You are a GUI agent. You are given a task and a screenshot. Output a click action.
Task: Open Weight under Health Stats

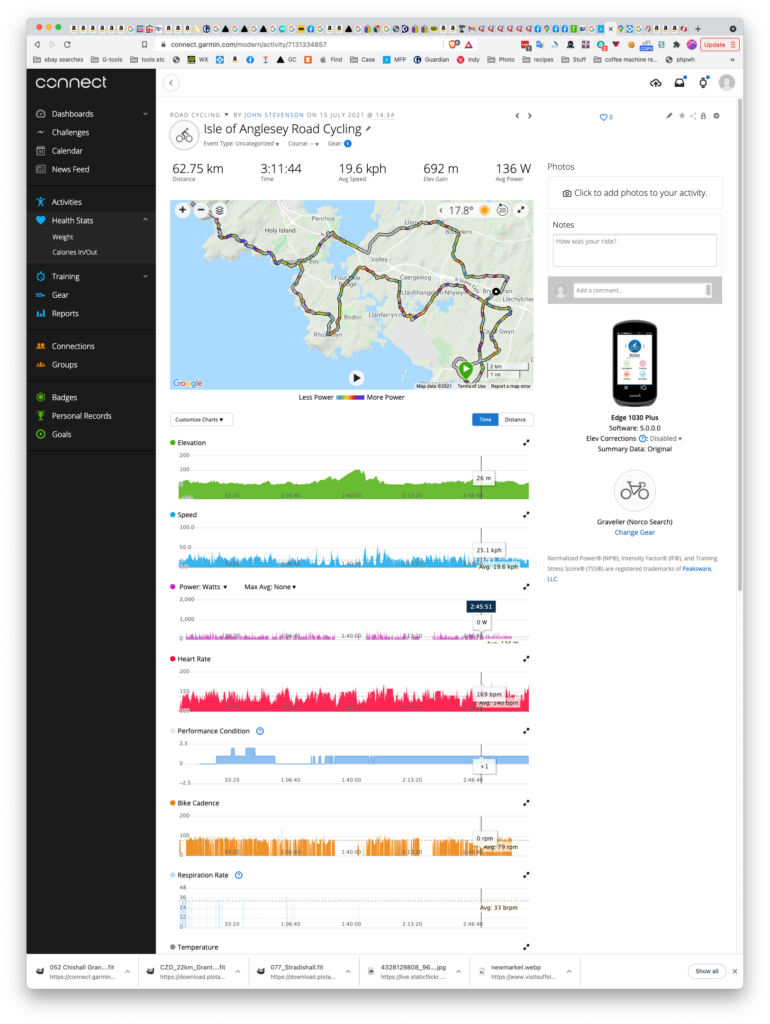click(x=63, y=237)
